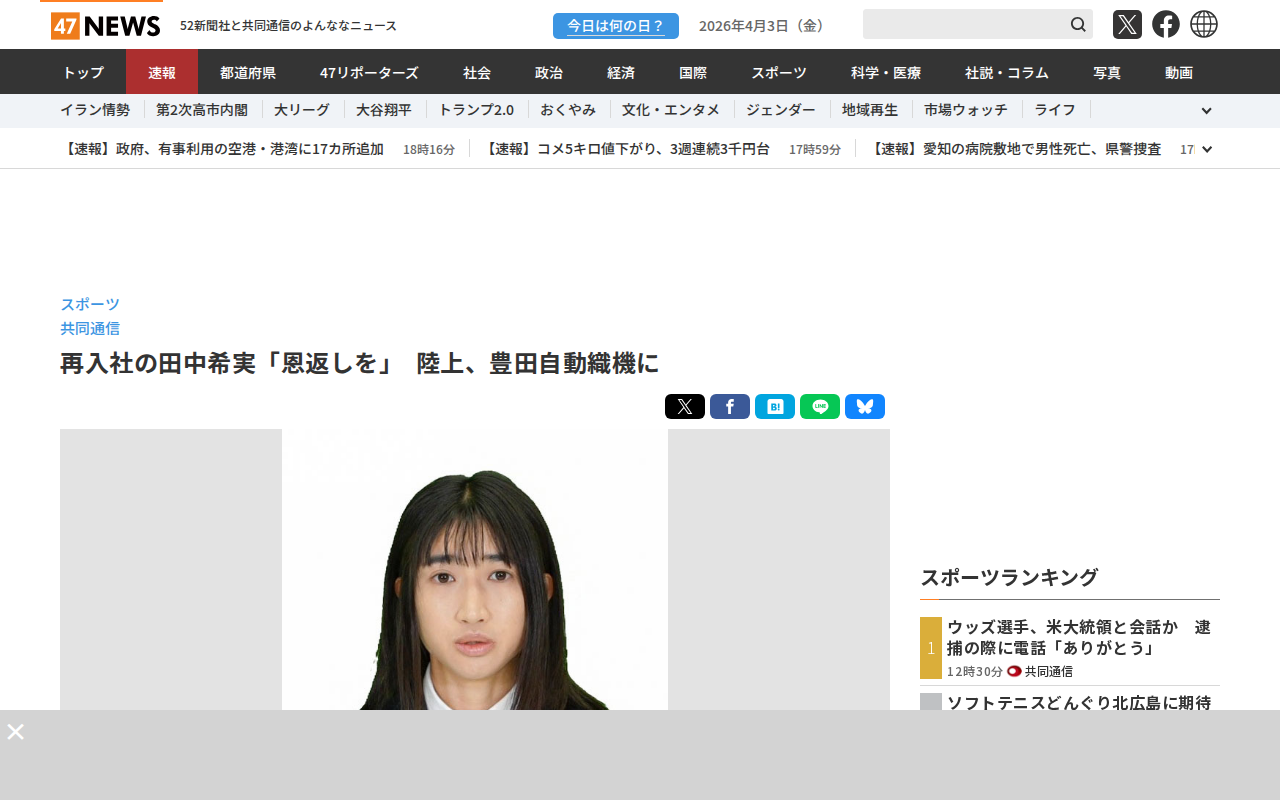Open ranking article ソフトテニスどんぐり北広島
1280x800 pixels.
click(1079, 702)
